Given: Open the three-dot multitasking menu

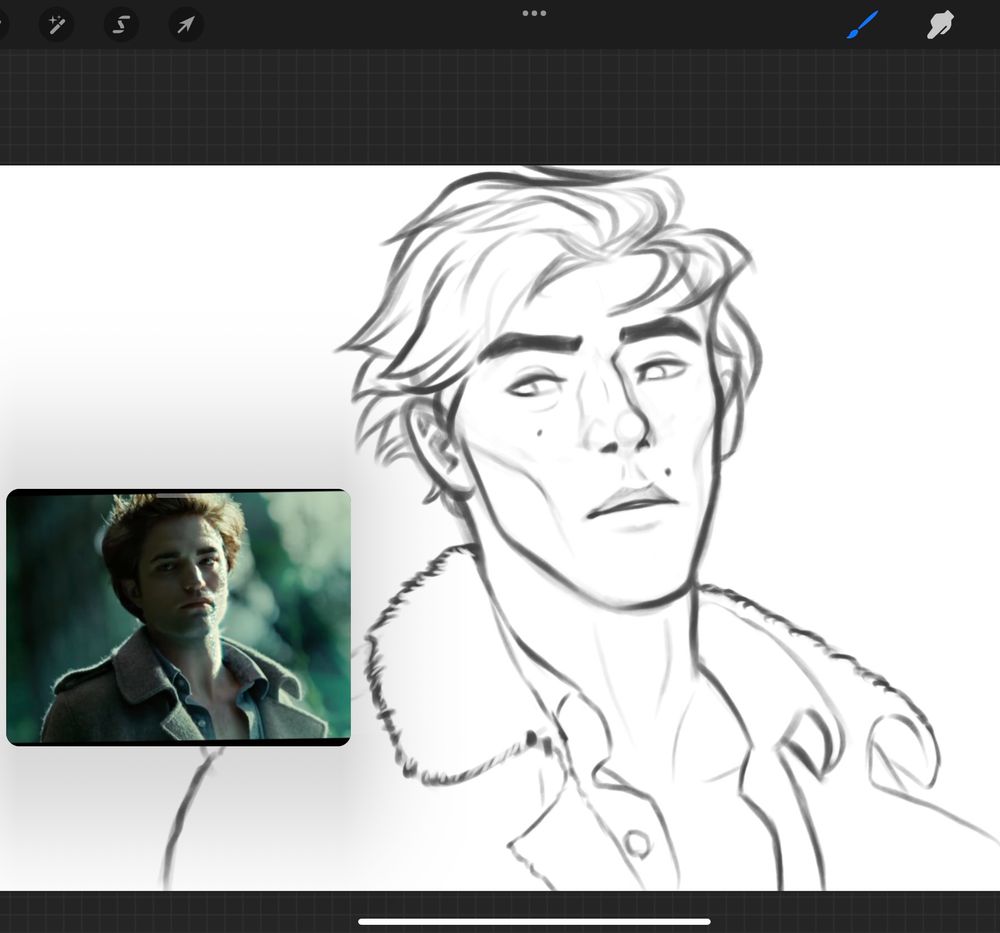Looking at the screenshot, I should 534,13.
